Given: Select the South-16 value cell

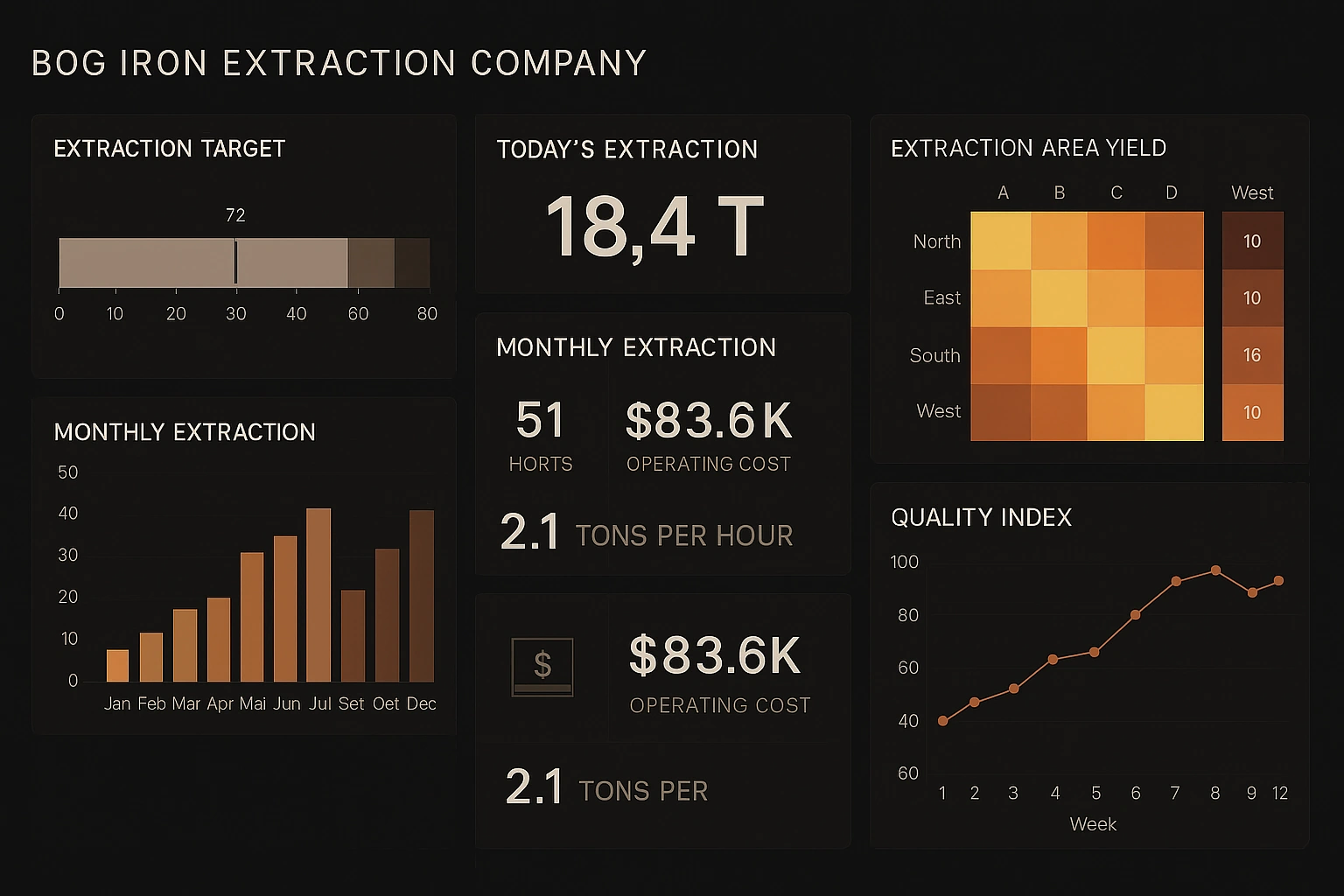Looking at the screenshot, I should tap(1252, 355).
